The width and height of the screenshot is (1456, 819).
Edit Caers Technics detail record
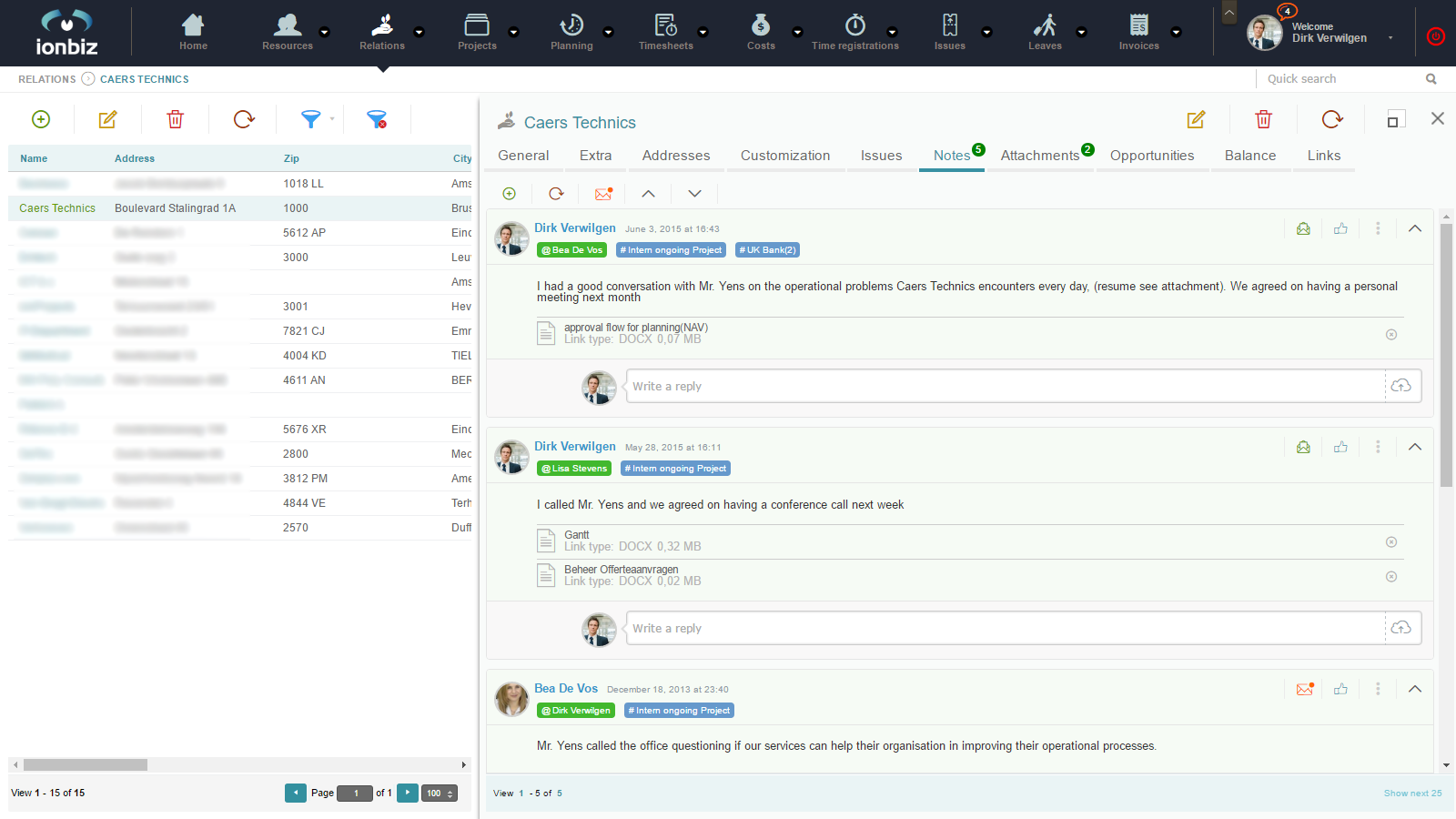(1196, 119)
